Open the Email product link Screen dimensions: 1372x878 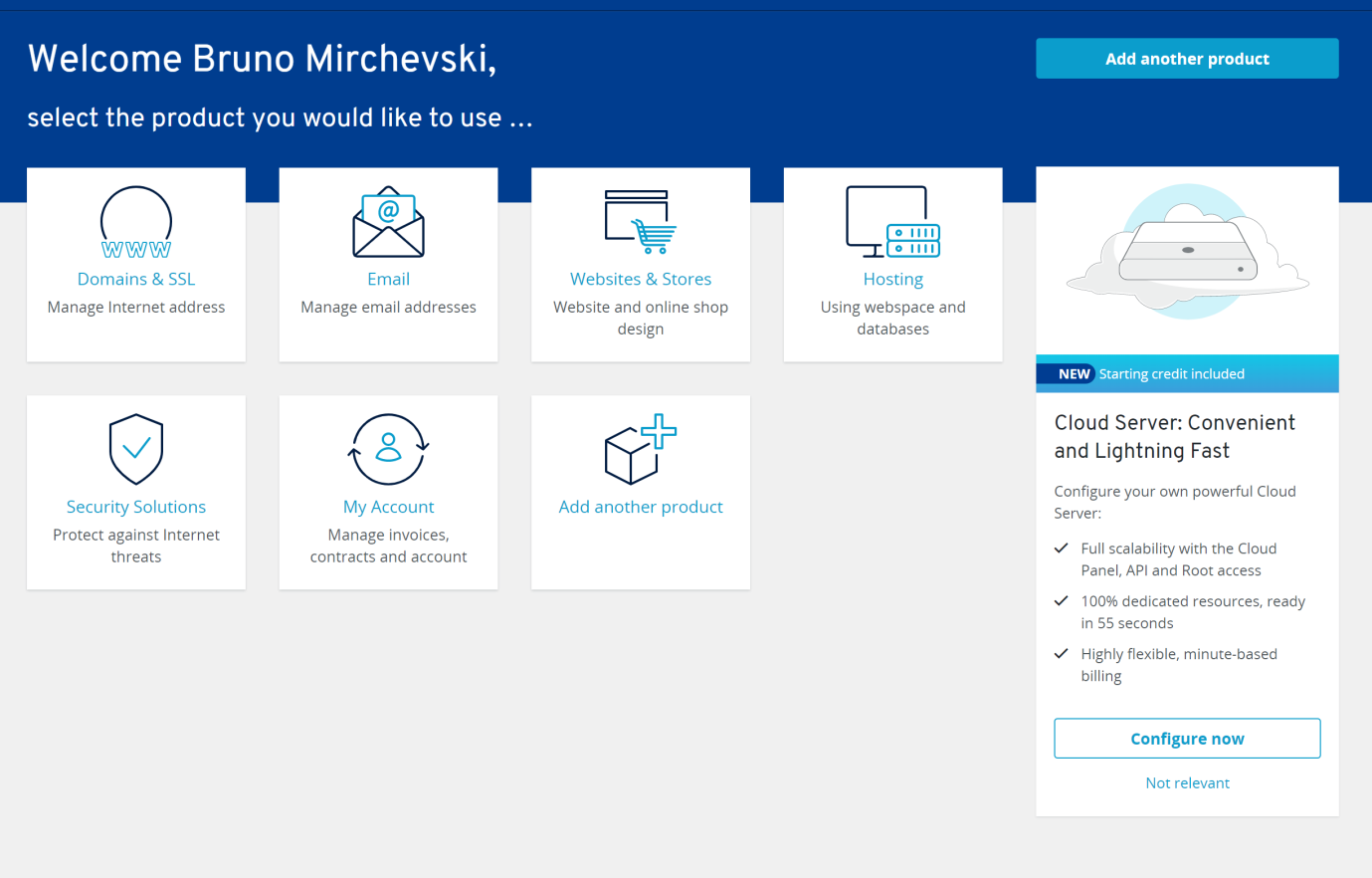pos(388,279)
